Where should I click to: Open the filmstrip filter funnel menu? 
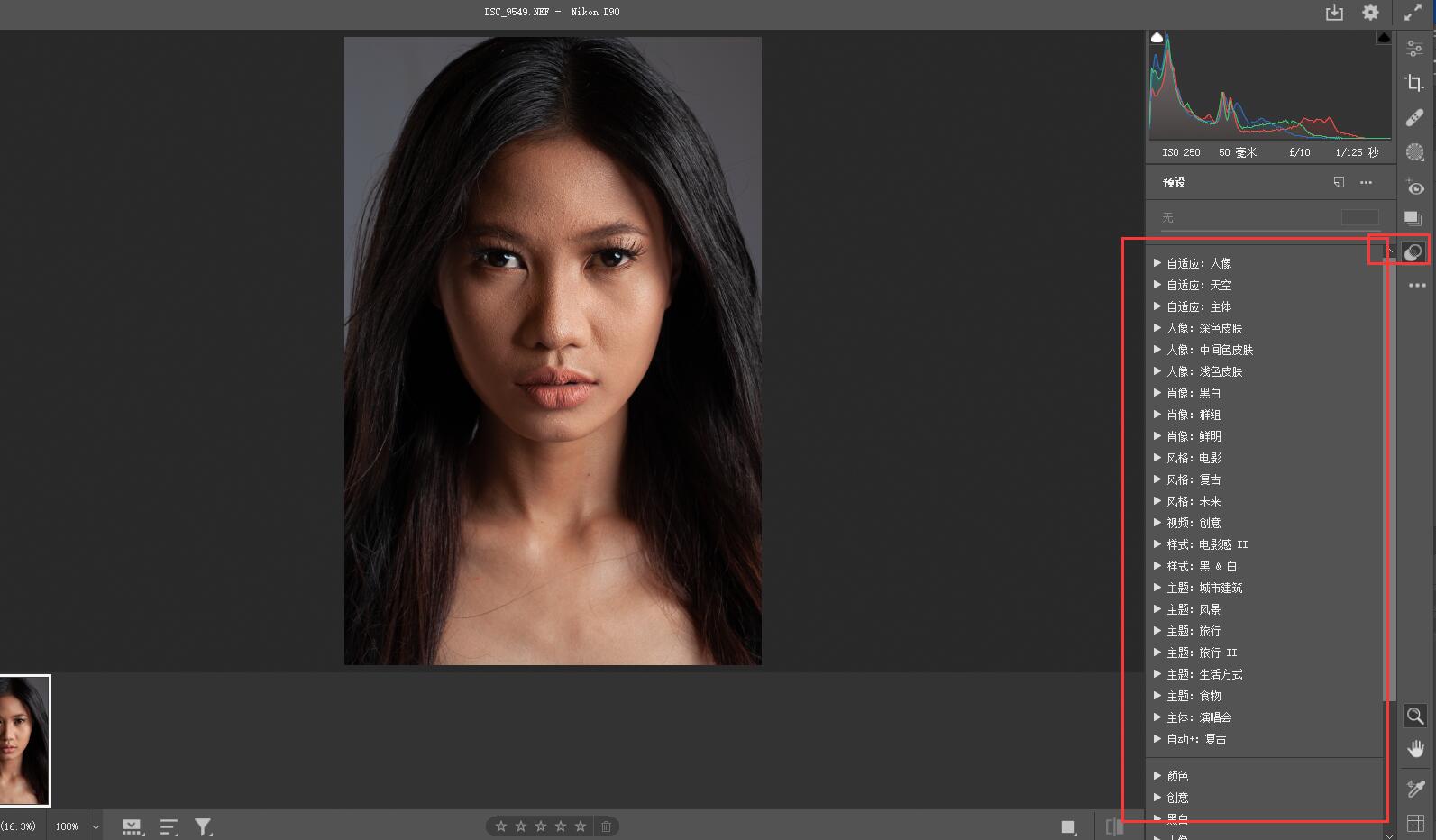point(204,826)
